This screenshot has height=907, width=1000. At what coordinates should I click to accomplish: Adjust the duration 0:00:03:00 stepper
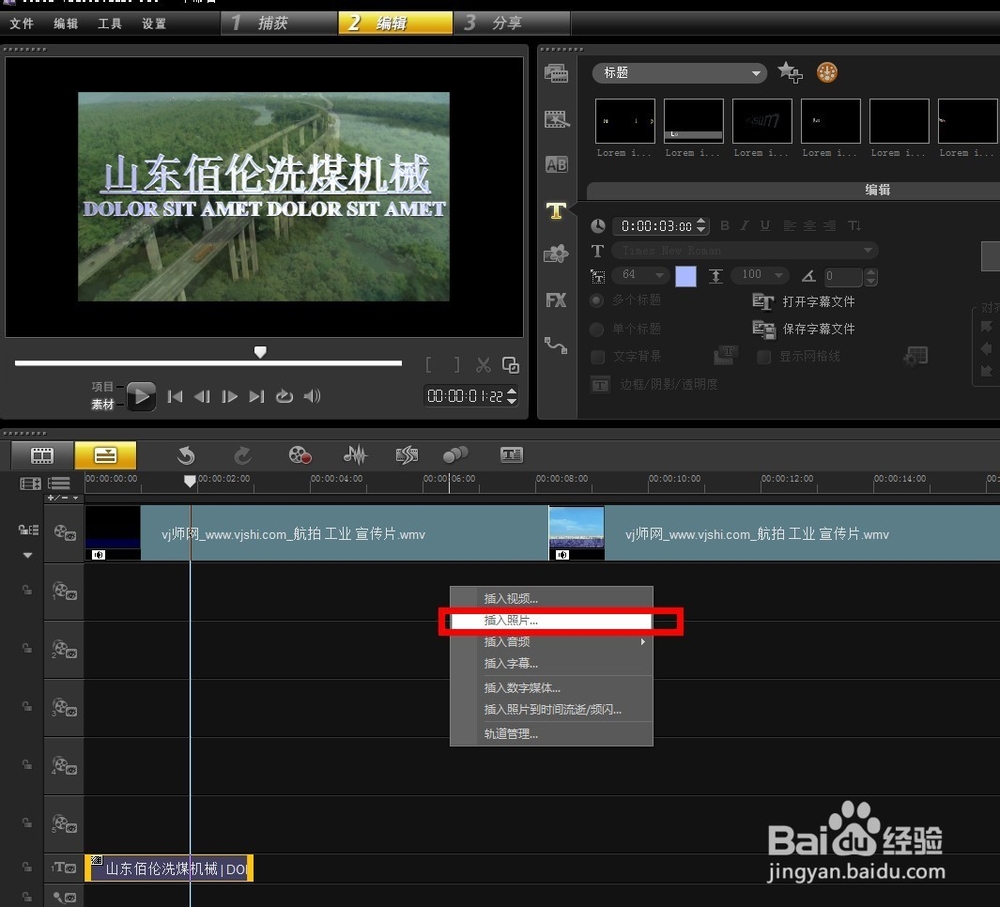[701, 225]
